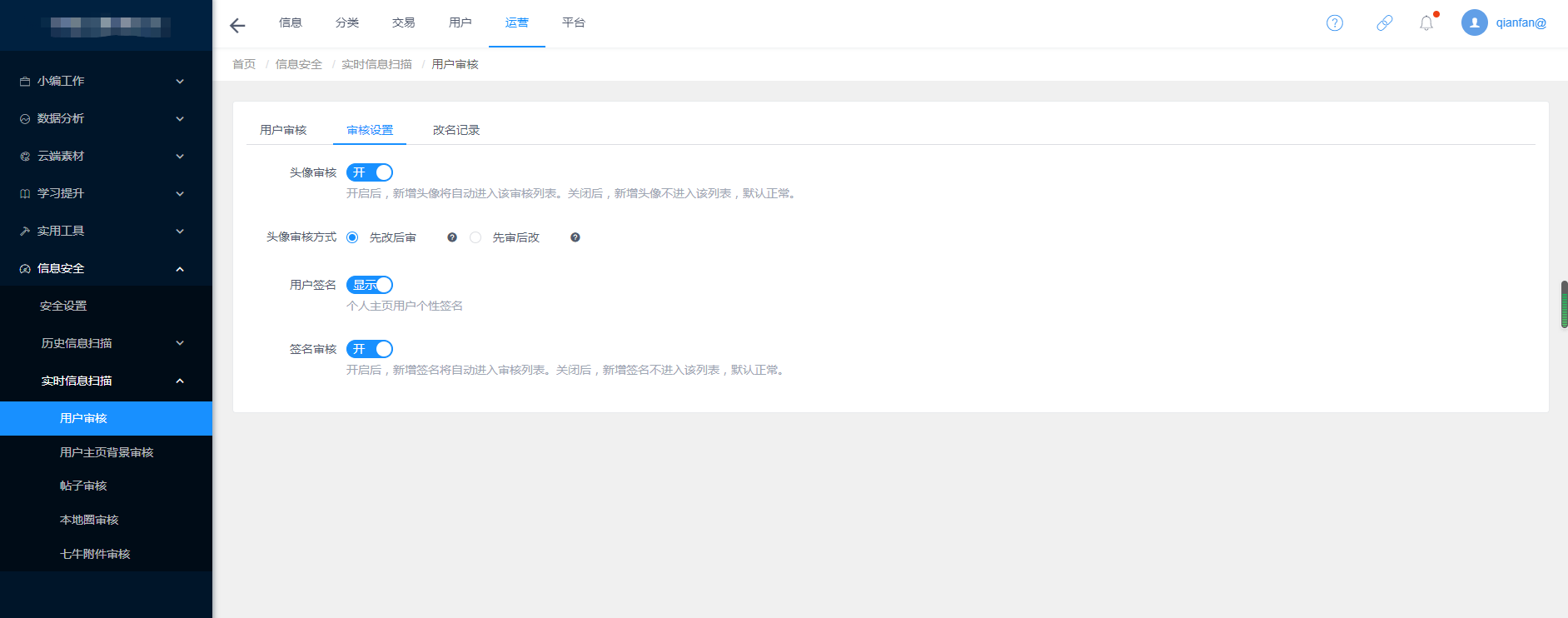This screenshot has height=618, width=1568.
Task: Click the 数据分析 sidebar icon
Action: (x=25, y=119)
